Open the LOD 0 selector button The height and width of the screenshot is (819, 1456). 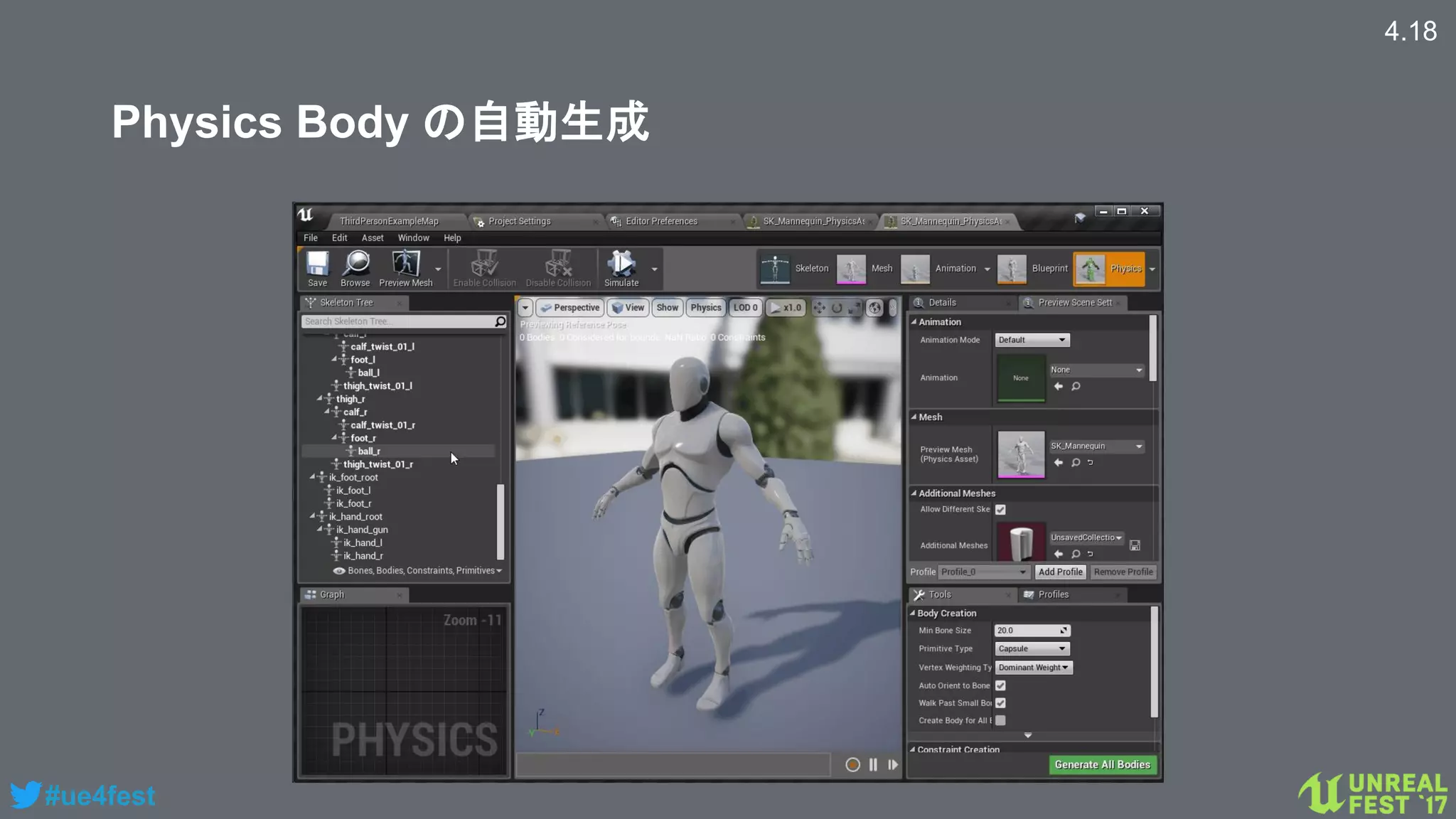coord(745,308)
